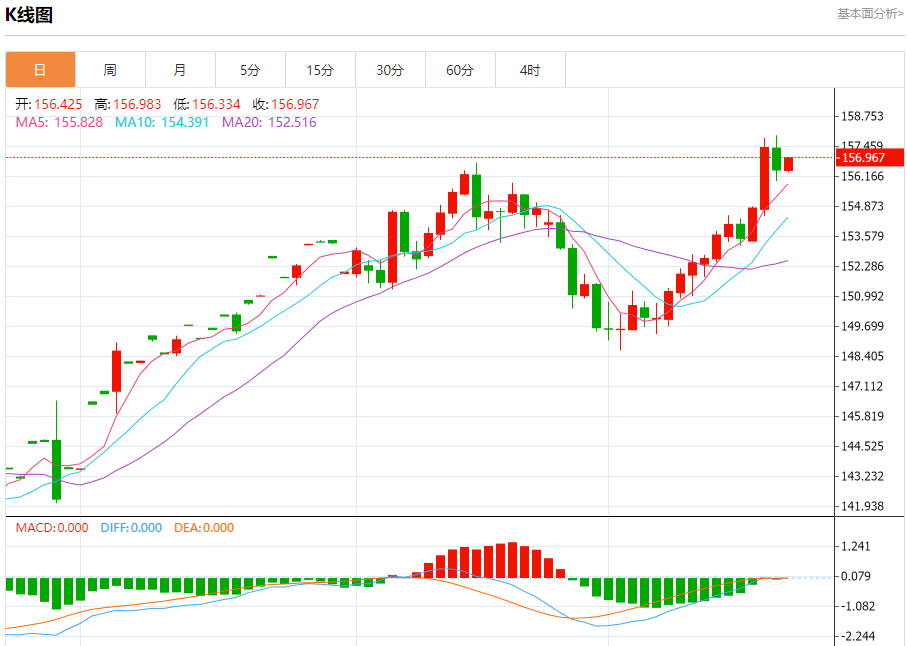
Task: Click the DIFF:0.000 indicator label
Action: 131,528
